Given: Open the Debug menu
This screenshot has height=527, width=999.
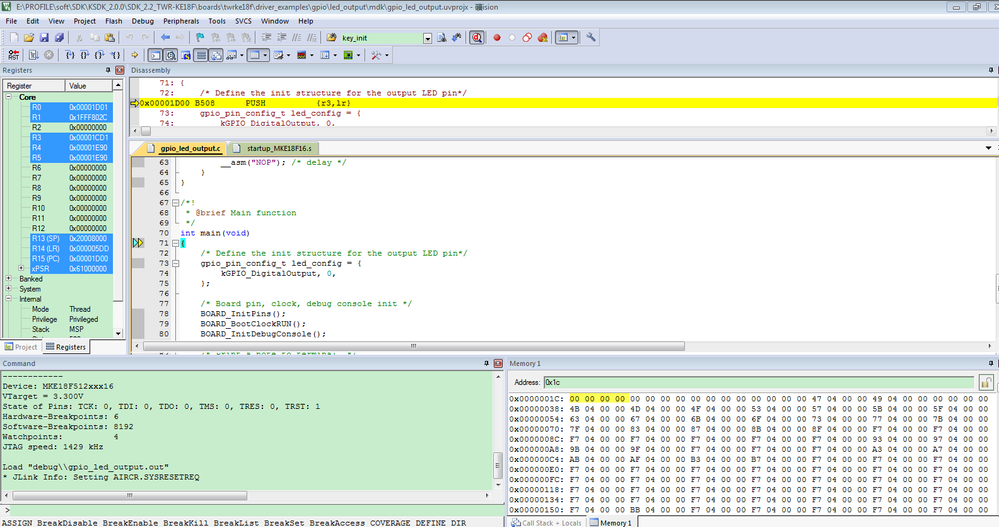Looking at the screenshot, I should tap(142, 21).
